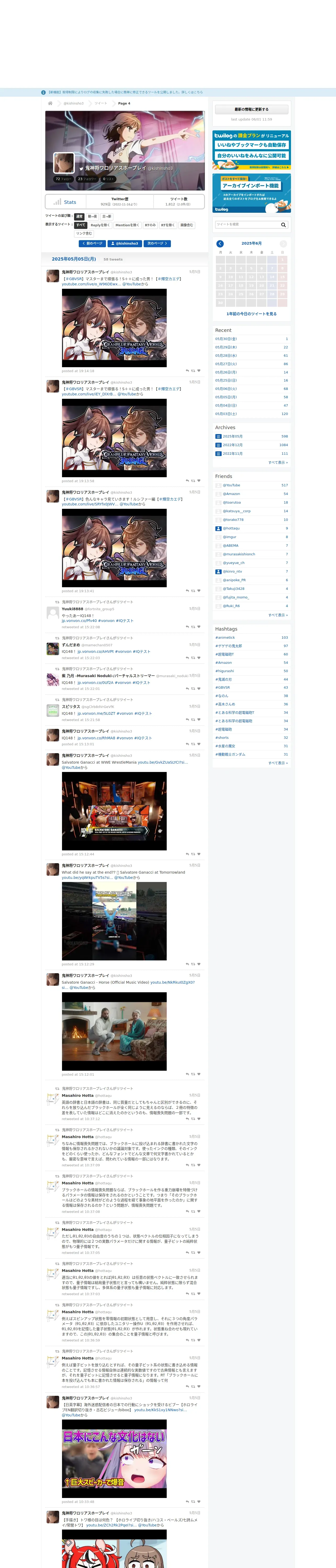Open the 05月28日(水) recent day link

(x=226, y=355)
